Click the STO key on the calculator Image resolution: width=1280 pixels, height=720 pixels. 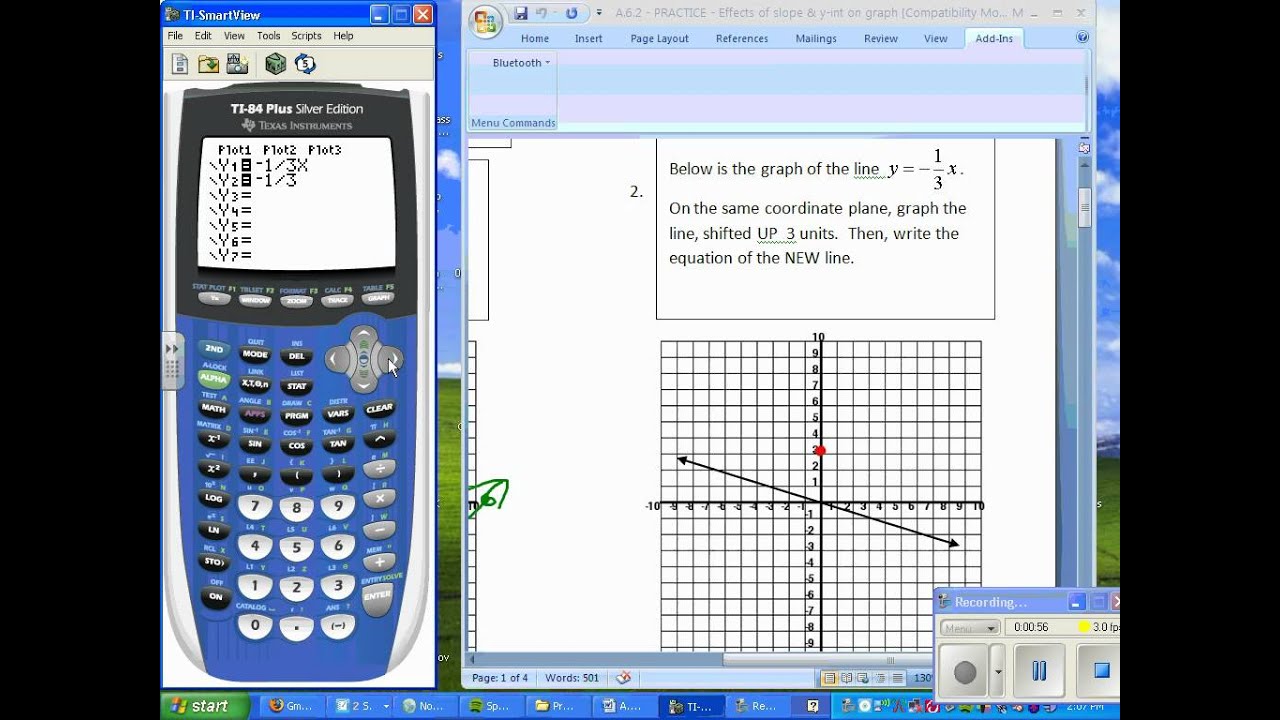214,561
